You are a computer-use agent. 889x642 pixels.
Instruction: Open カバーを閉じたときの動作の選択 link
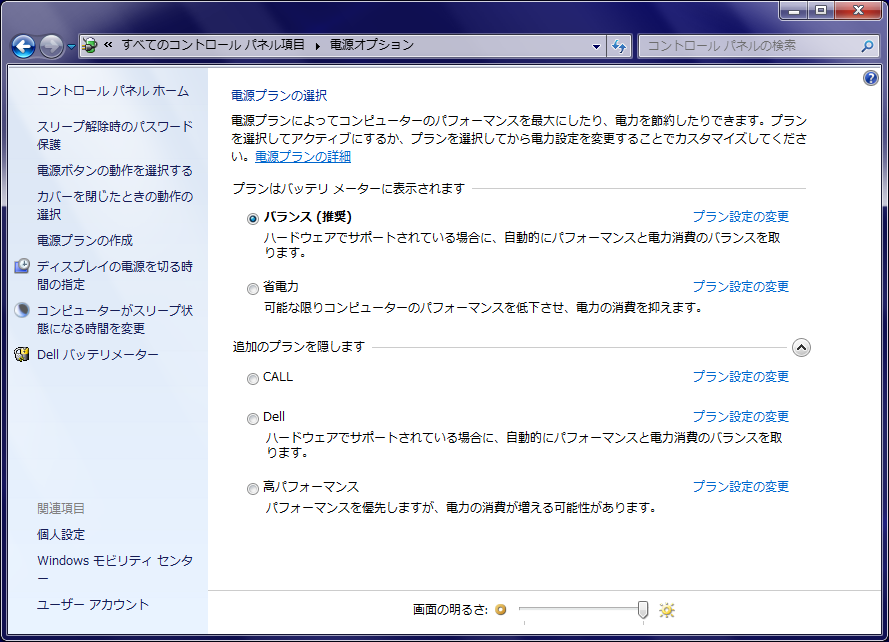pos(115,205)
